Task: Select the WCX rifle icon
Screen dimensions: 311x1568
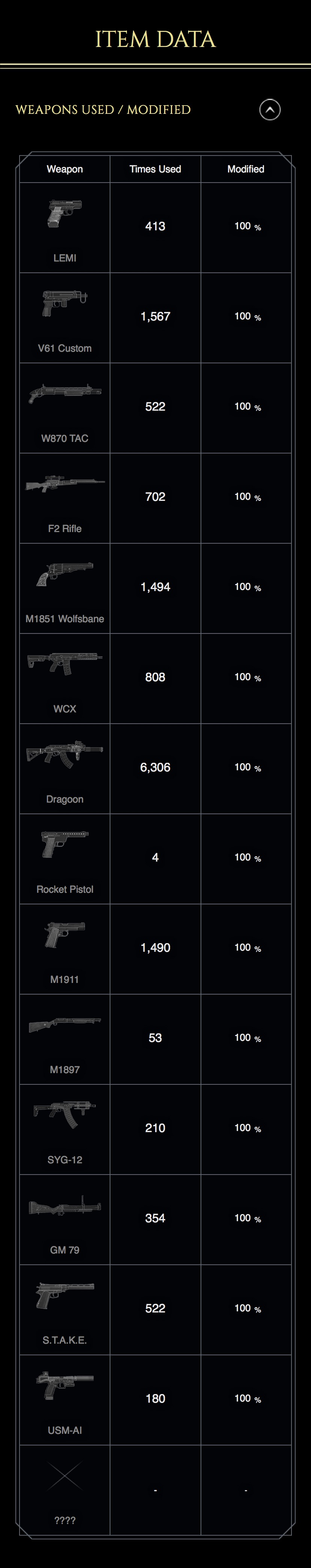Action: coord(65,664)
